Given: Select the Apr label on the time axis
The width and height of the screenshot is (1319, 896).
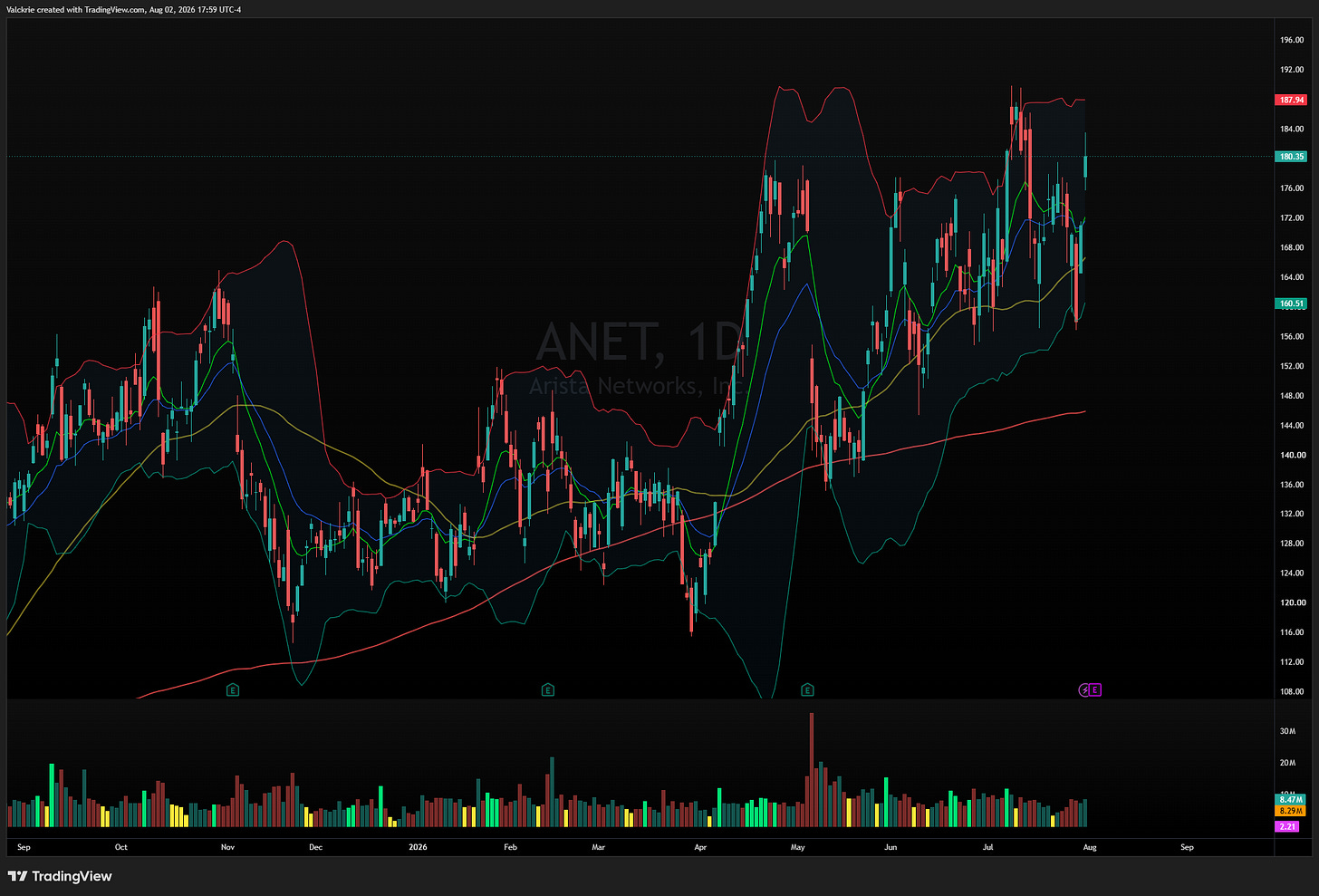Looking at the screenshot, I should tap(700, 847).
